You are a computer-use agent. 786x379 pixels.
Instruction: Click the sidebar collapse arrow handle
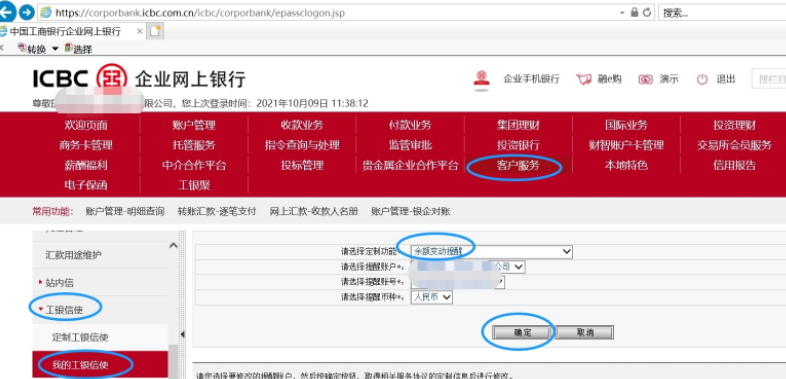coord(182,334)
